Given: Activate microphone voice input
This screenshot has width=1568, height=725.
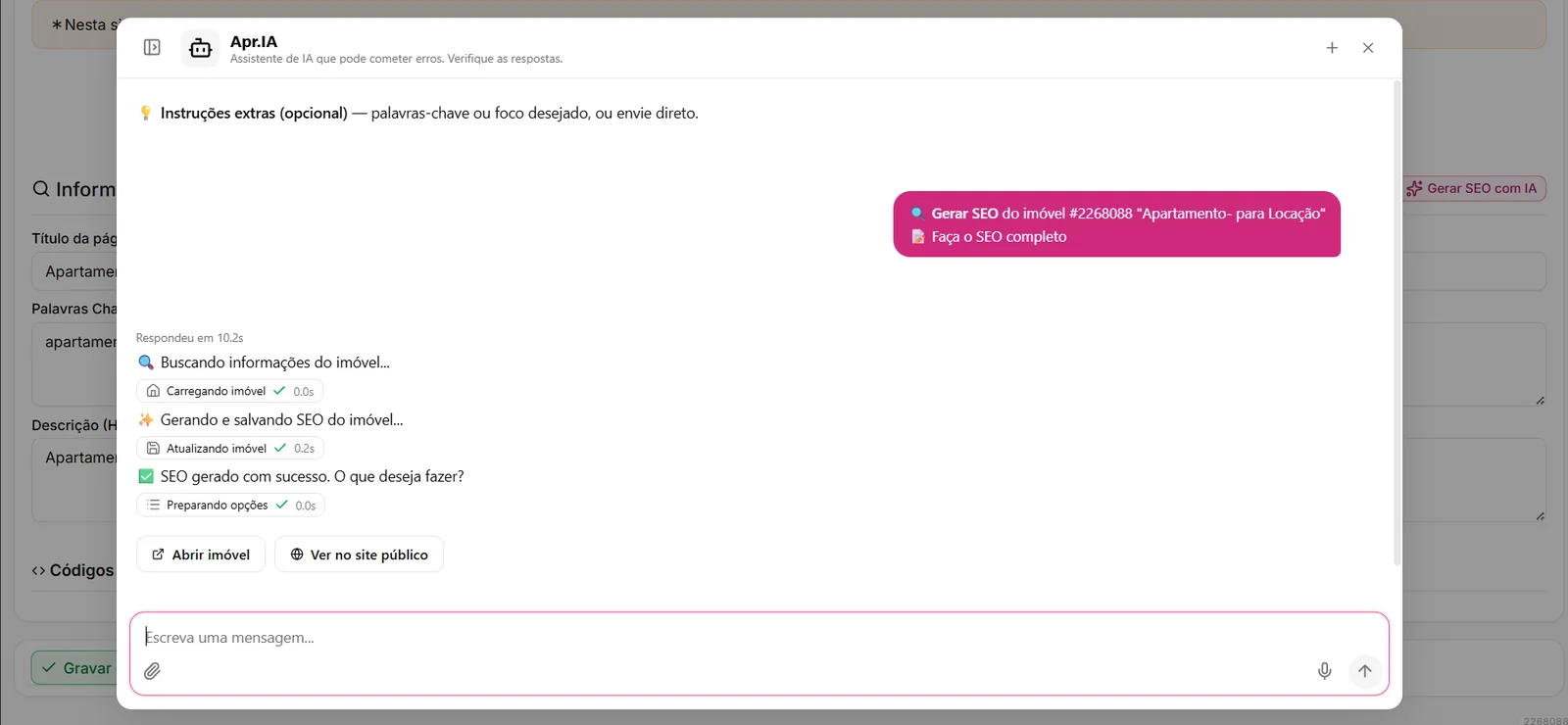Looking at the screenshot, I should pyautogui.click(x=1324, y=671).
